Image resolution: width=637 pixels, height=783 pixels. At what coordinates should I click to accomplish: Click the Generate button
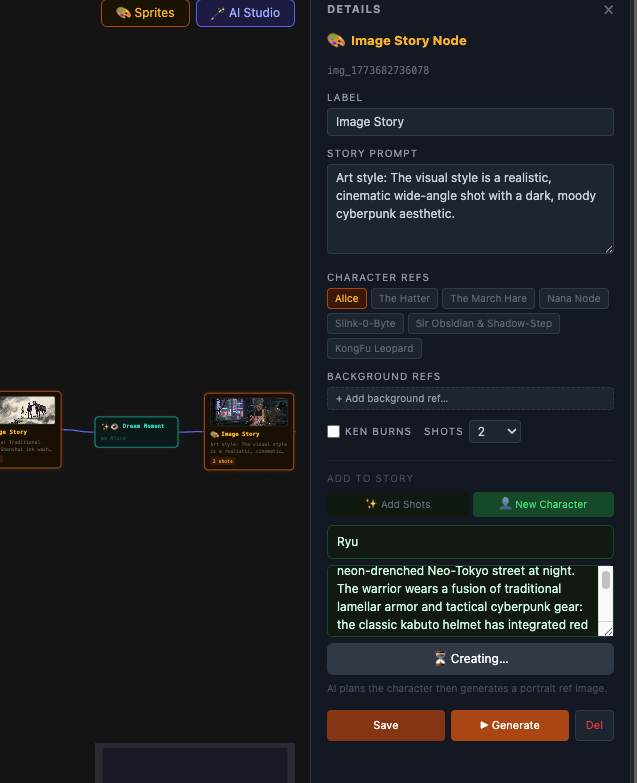click(x=510, y=725)
